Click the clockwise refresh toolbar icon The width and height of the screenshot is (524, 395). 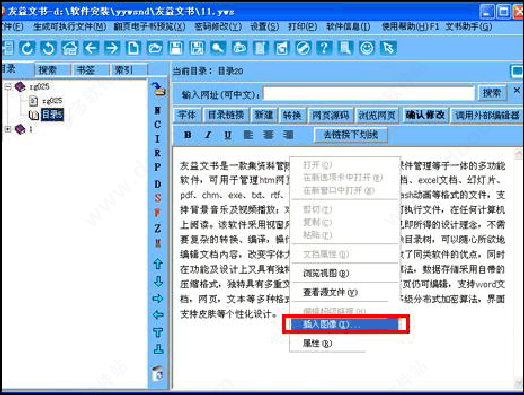tap(27, 48)
